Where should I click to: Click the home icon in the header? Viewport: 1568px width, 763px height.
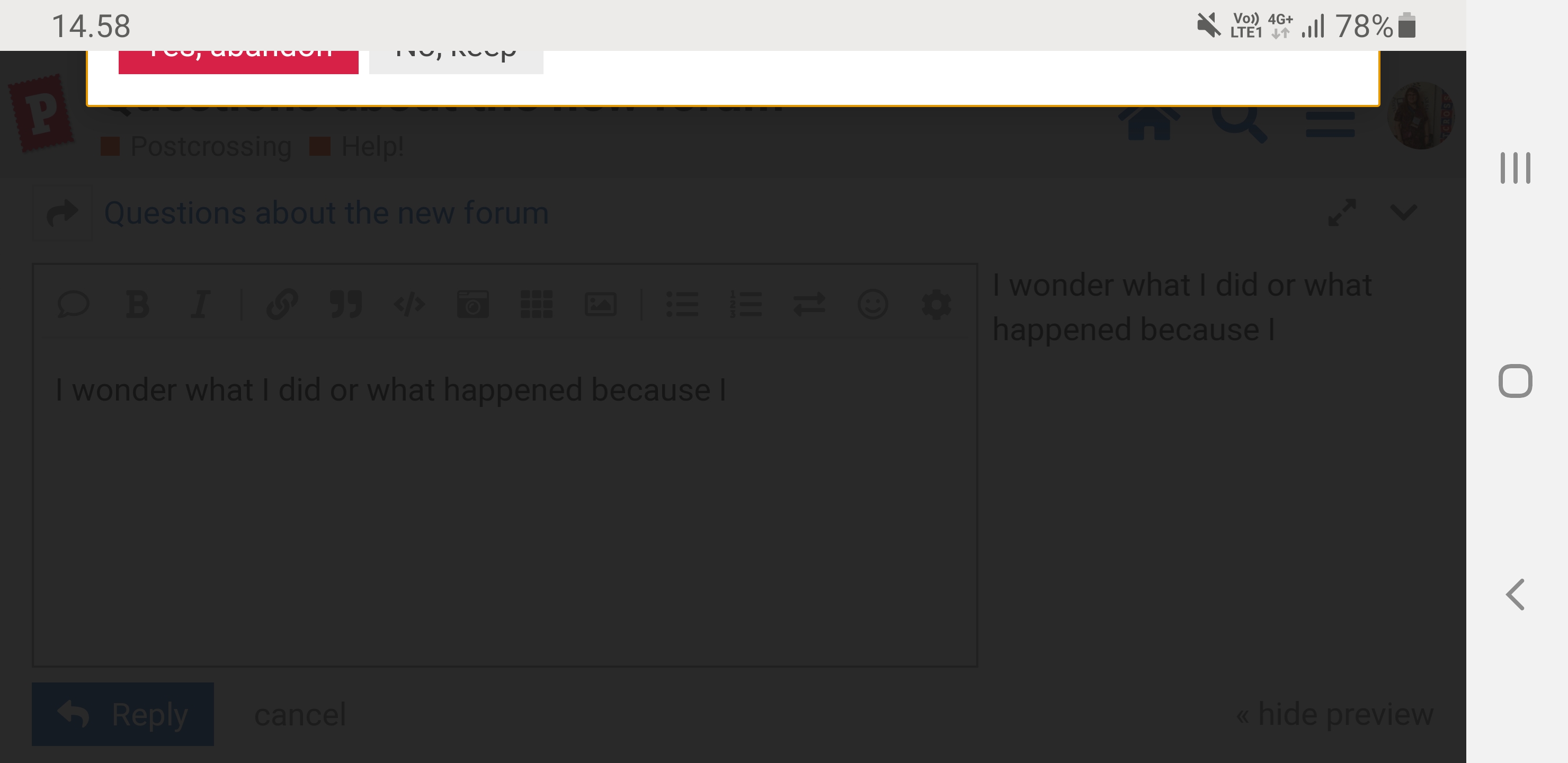pos(1149,123)
